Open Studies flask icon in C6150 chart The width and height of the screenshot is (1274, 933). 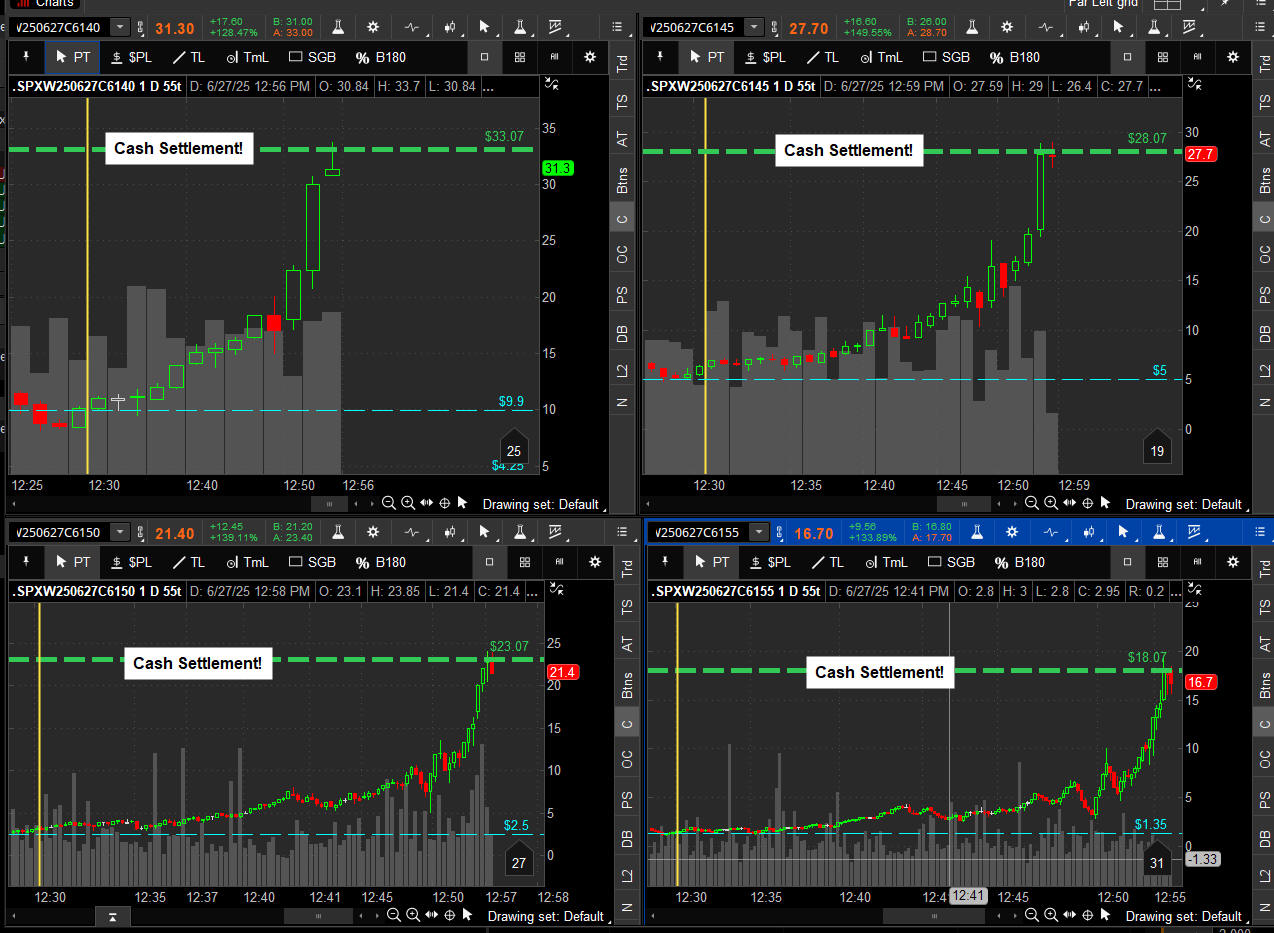coord(337,532)
